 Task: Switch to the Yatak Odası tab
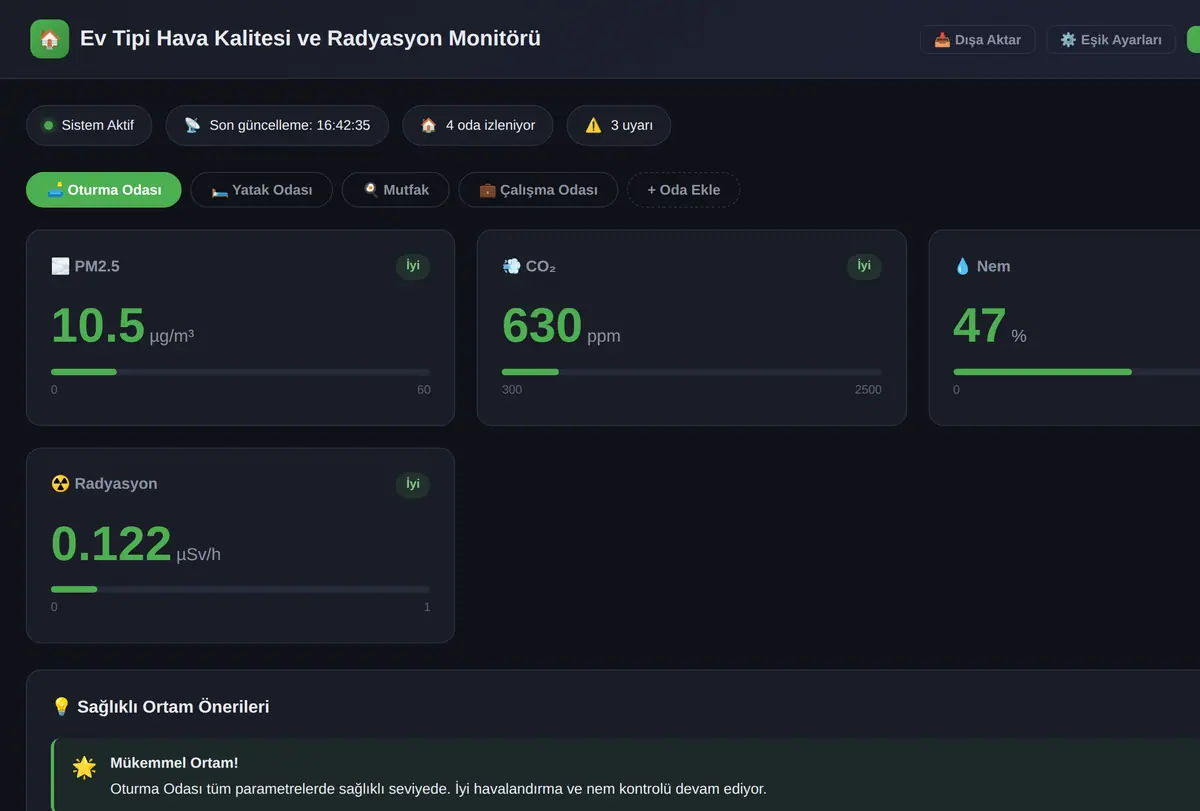click(x=261, y=190)
